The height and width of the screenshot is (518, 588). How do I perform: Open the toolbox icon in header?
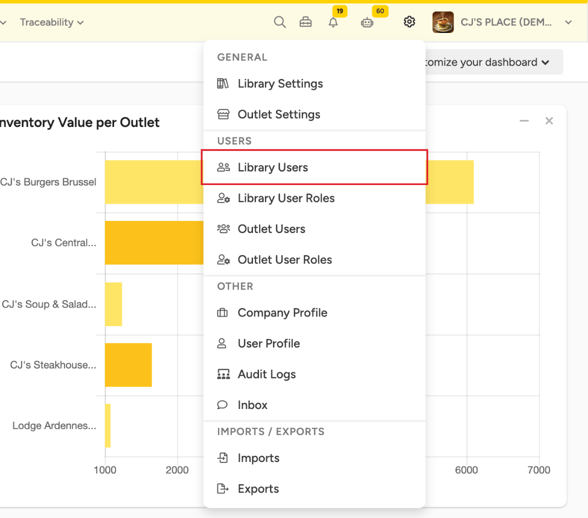point(306,22)
